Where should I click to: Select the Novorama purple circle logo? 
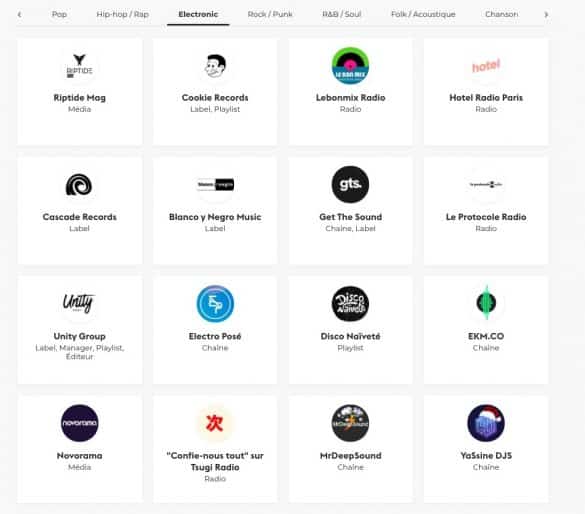click(79, 423)
